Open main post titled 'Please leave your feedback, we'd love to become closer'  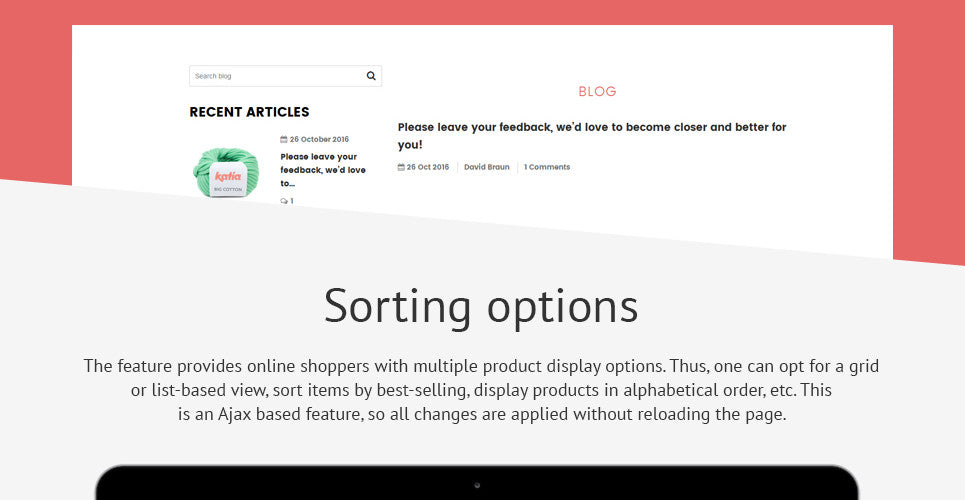[x=592, y=135]
